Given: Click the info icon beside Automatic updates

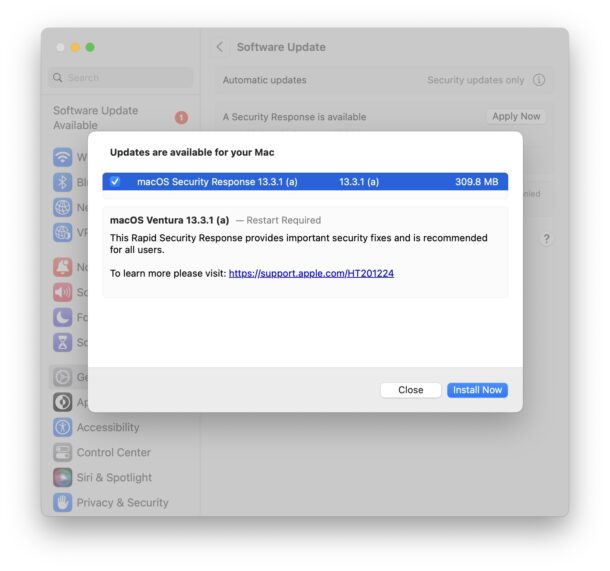Looking at the screenshot, I should point(539,80).
